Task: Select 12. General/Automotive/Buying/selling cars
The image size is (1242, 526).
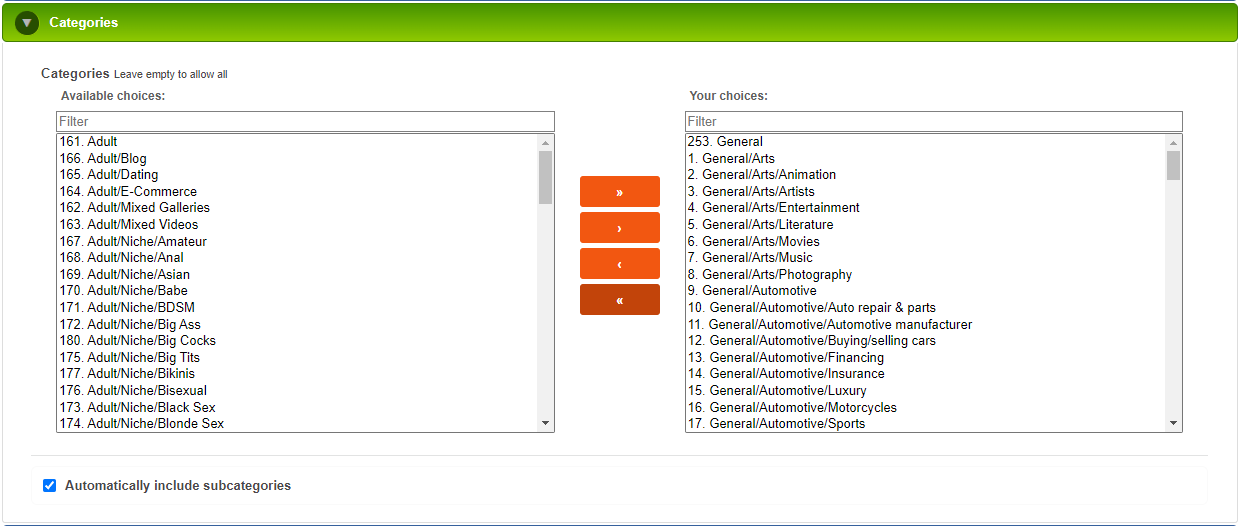Action: point(926,341)
